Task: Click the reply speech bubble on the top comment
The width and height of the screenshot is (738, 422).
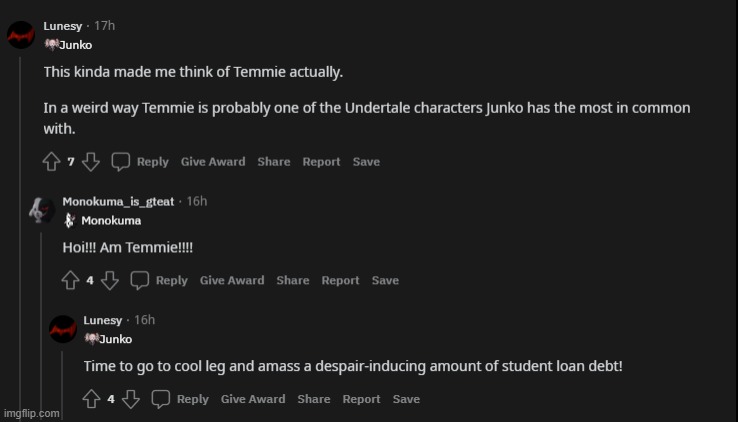Action: pyautogui.click(x=121, y=162)
